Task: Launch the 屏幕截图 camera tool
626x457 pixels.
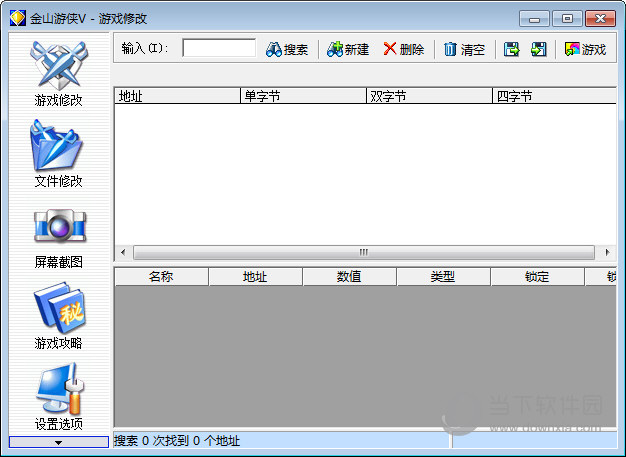Action: click(59, 237)
